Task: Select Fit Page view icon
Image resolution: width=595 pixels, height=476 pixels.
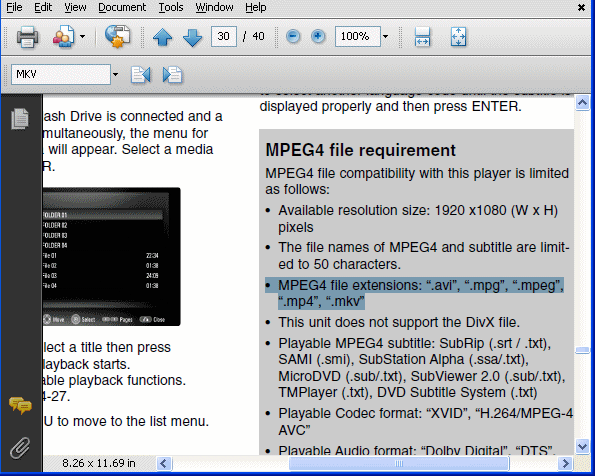Action: 458,37
